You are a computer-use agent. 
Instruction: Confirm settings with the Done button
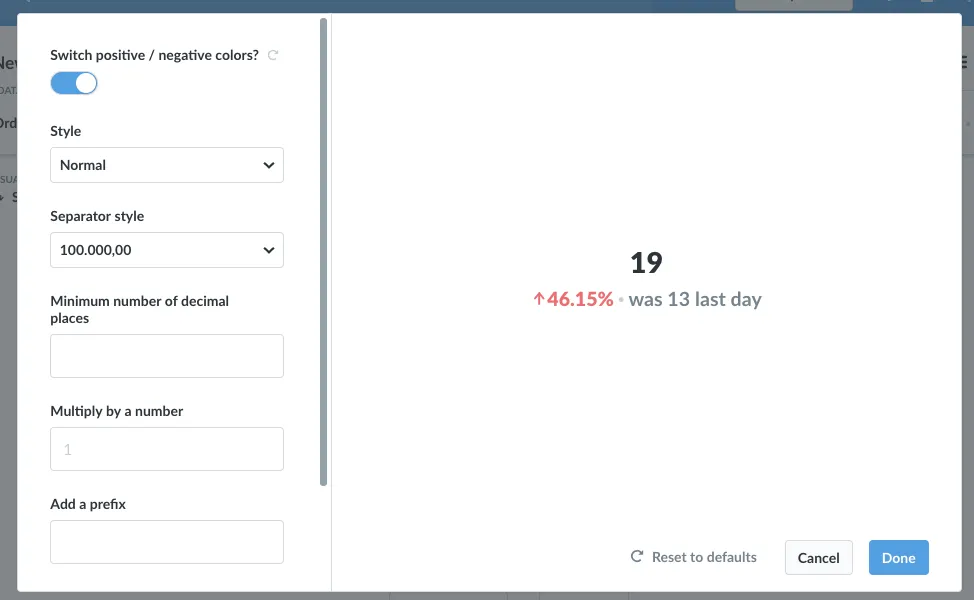[898, 558]
